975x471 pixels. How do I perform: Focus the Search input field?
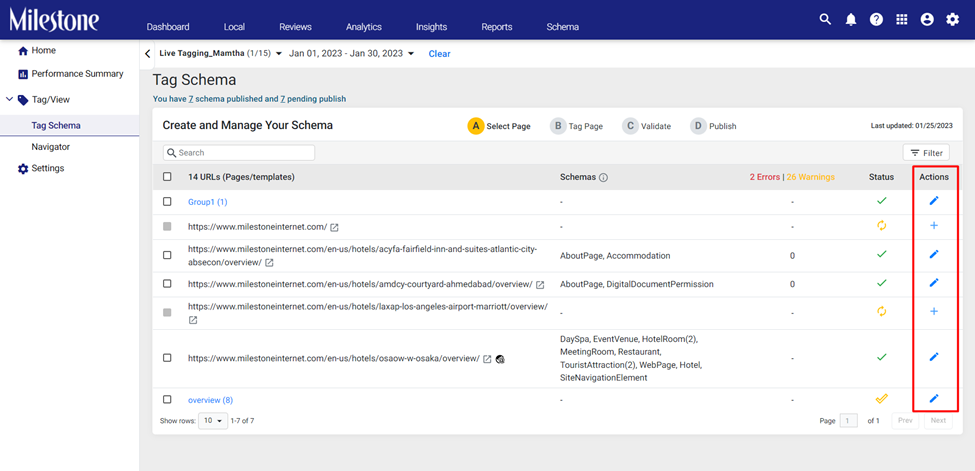tap(239, 152)
